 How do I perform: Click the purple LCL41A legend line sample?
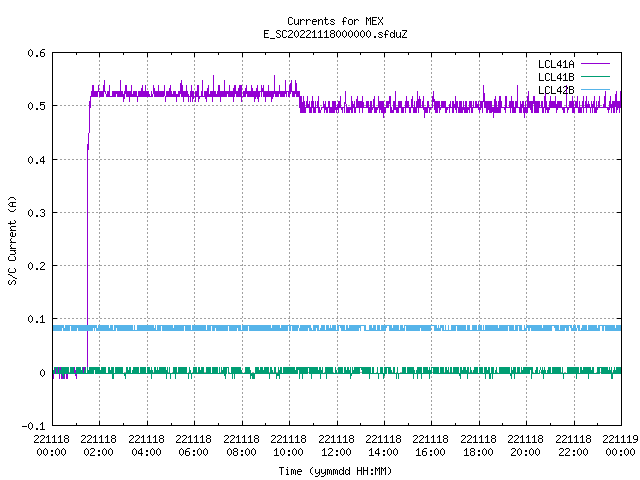(x=595, y=64)
